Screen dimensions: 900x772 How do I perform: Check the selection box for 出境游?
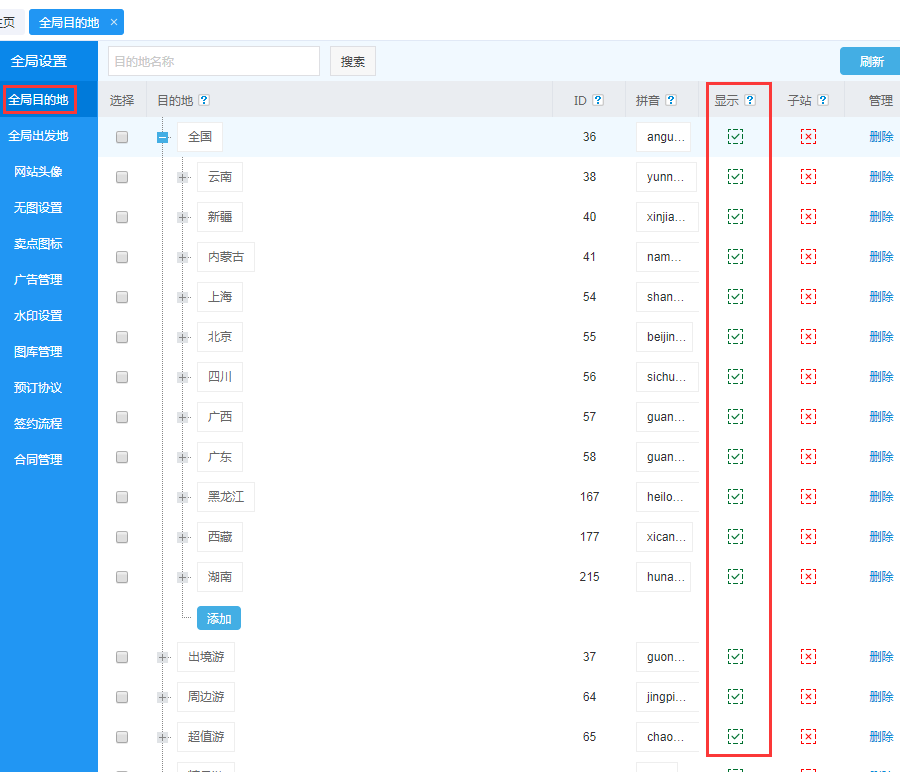coord(122,657)
